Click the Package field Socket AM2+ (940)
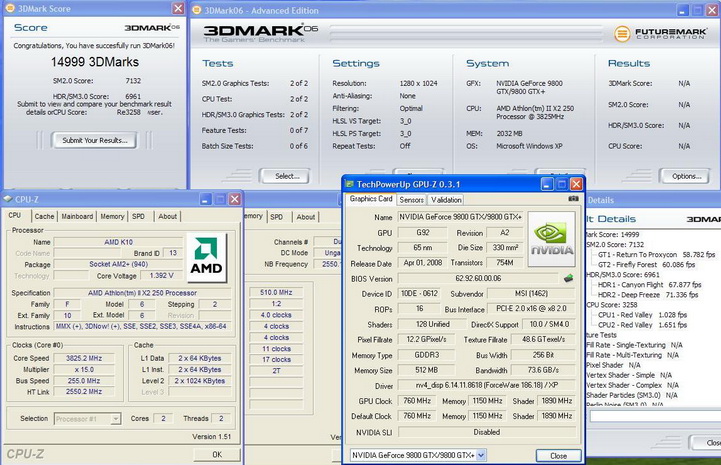Viewport: 721px width, 465px height. coord(118,264)
